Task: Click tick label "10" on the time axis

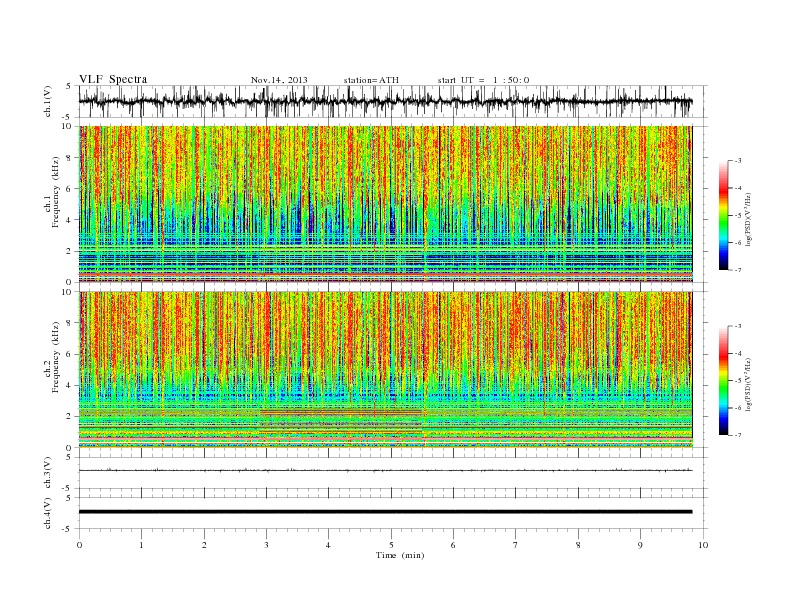Action: point(703,545)
